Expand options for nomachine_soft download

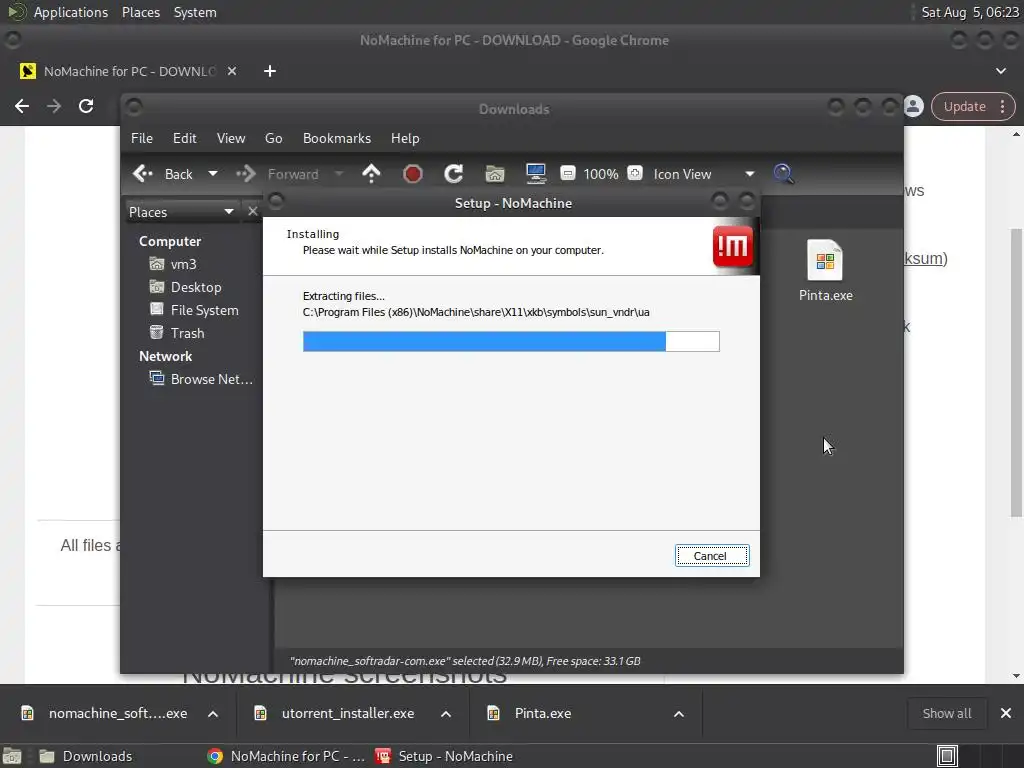[213, 714]
